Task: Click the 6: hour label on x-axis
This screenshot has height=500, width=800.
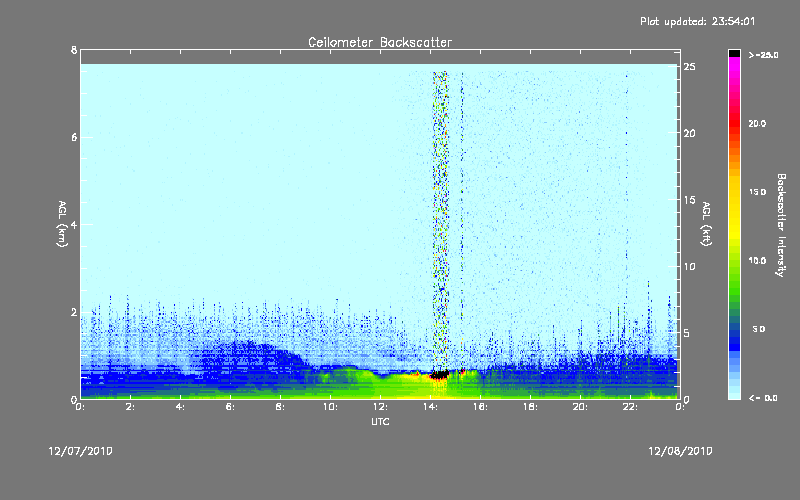Action: (x=231, y=407)
